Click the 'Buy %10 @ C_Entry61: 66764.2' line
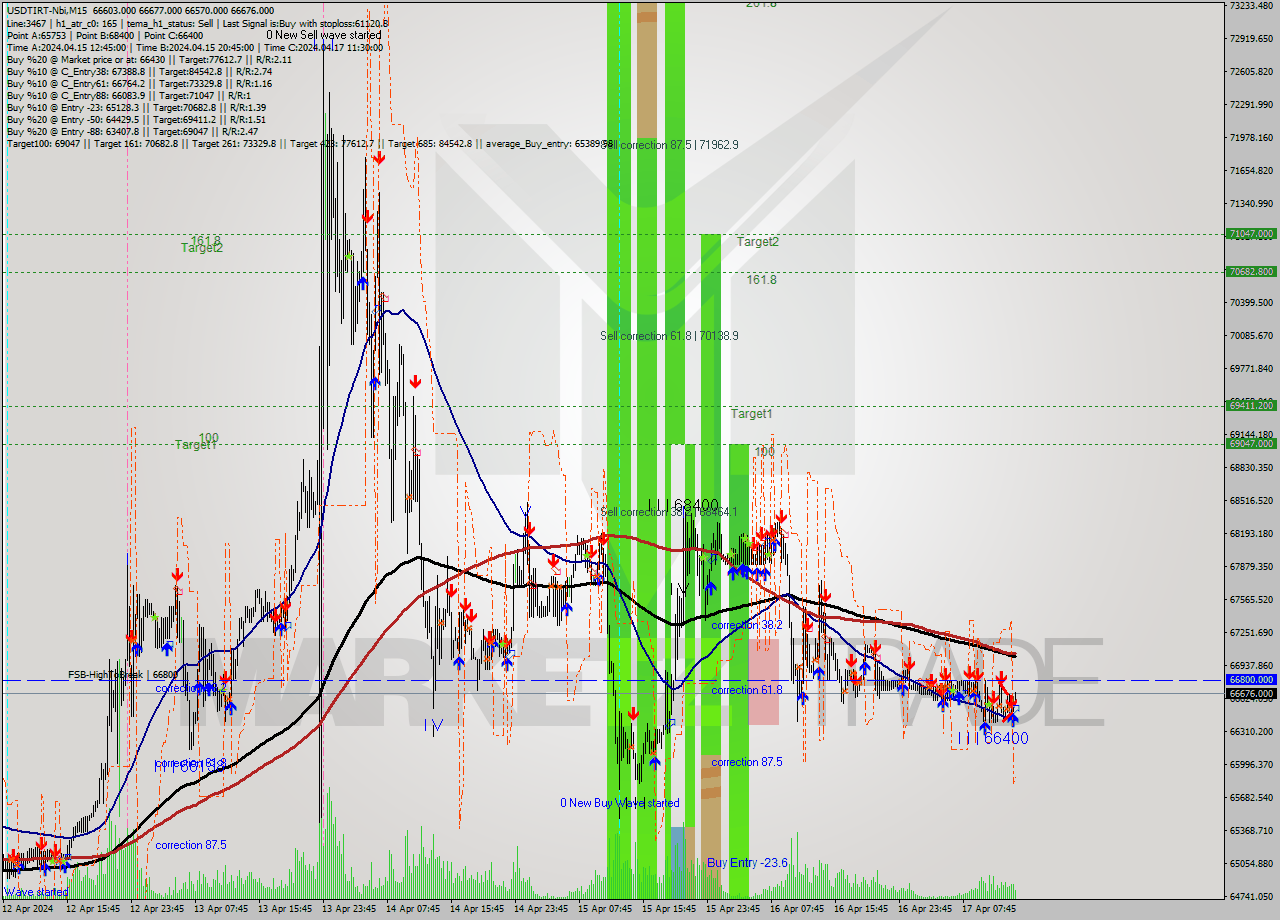Image resolution: width=1280 pixels, height=920 pixels. click(x=139, y=83)
